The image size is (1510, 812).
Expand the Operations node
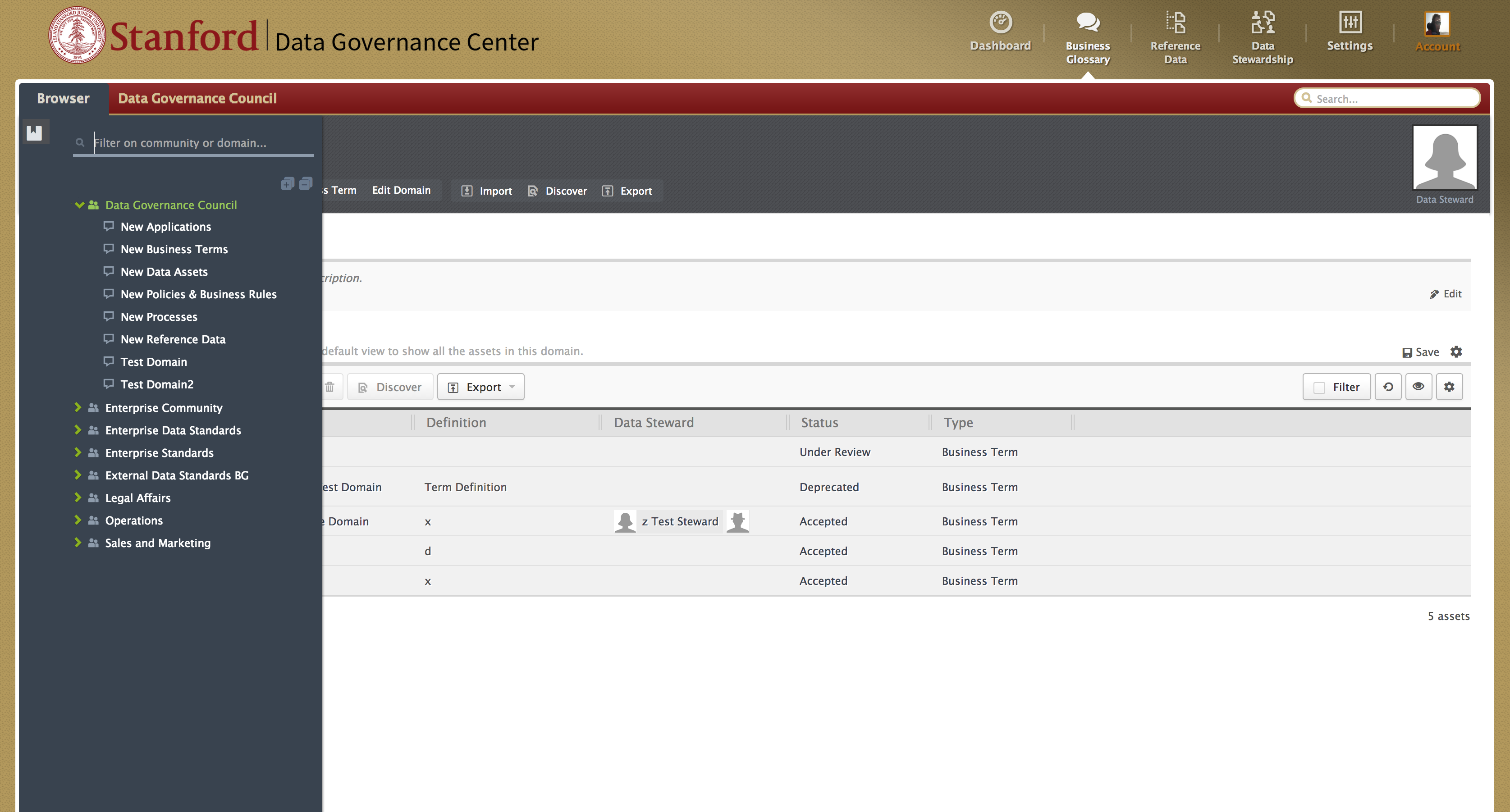[x=78, y=520]
